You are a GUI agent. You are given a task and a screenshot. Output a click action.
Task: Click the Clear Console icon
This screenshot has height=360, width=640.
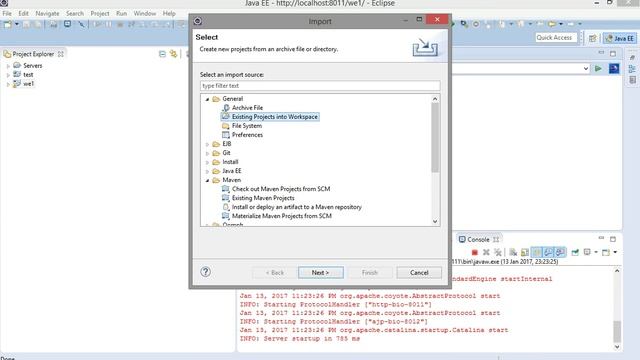(513, 252)
